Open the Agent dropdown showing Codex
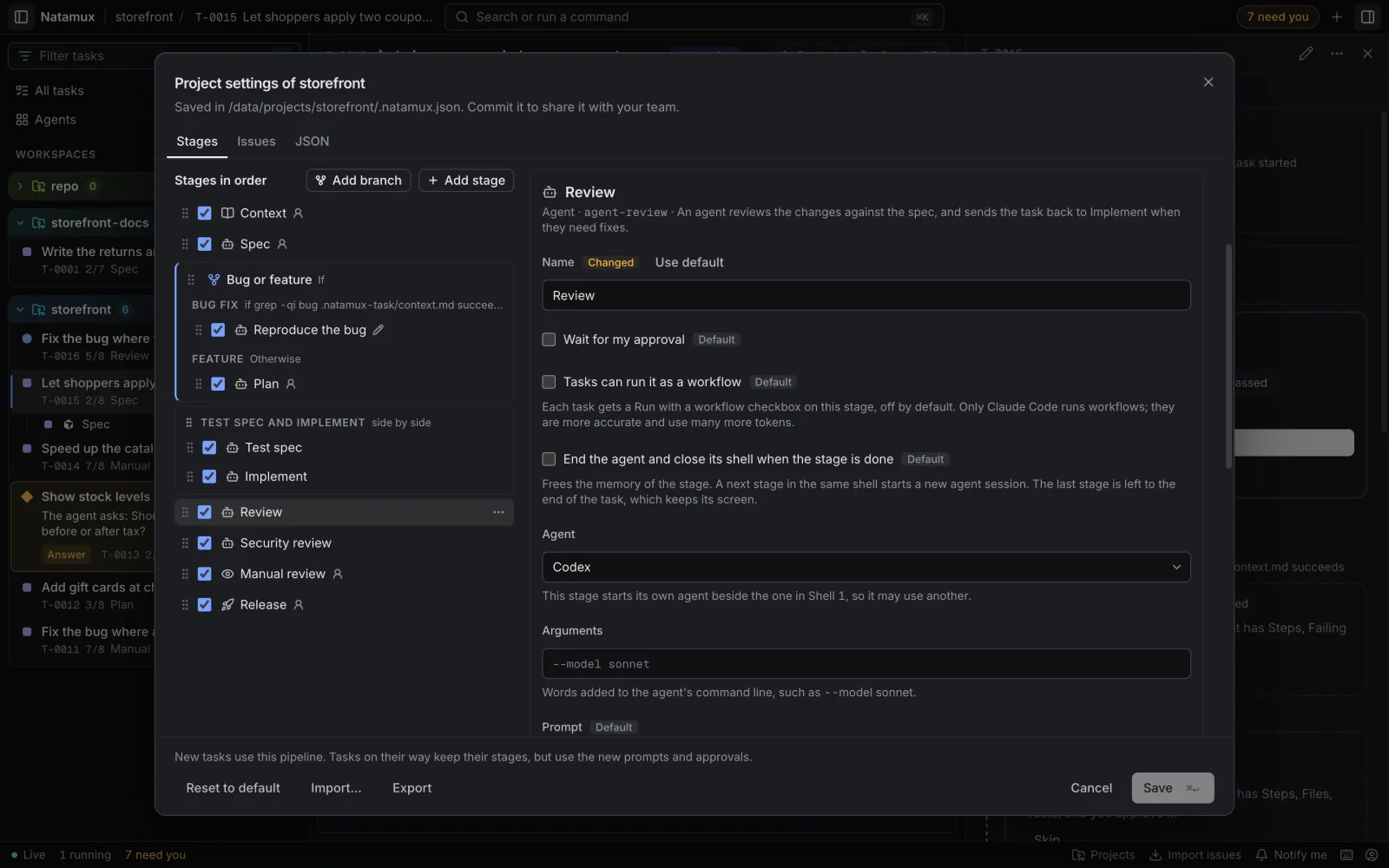1389x868 pixels. point(866,567)
